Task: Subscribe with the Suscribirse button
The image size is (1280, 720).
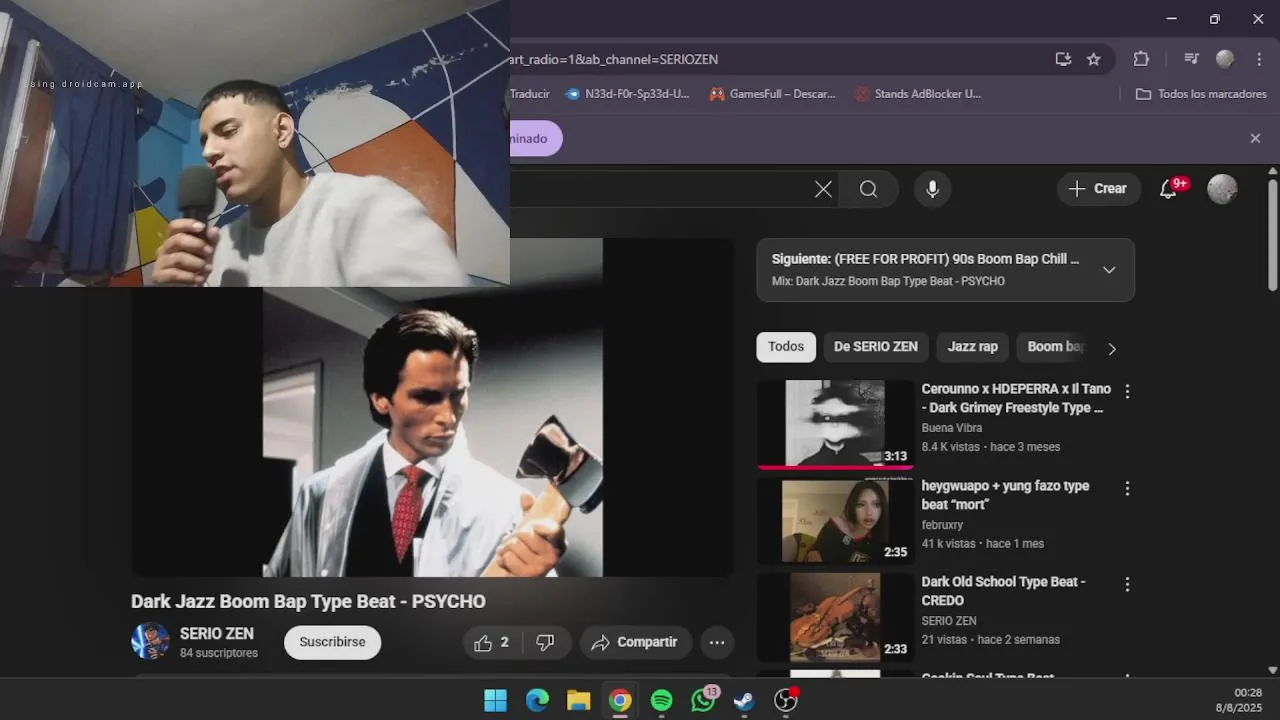Action: 332,642
